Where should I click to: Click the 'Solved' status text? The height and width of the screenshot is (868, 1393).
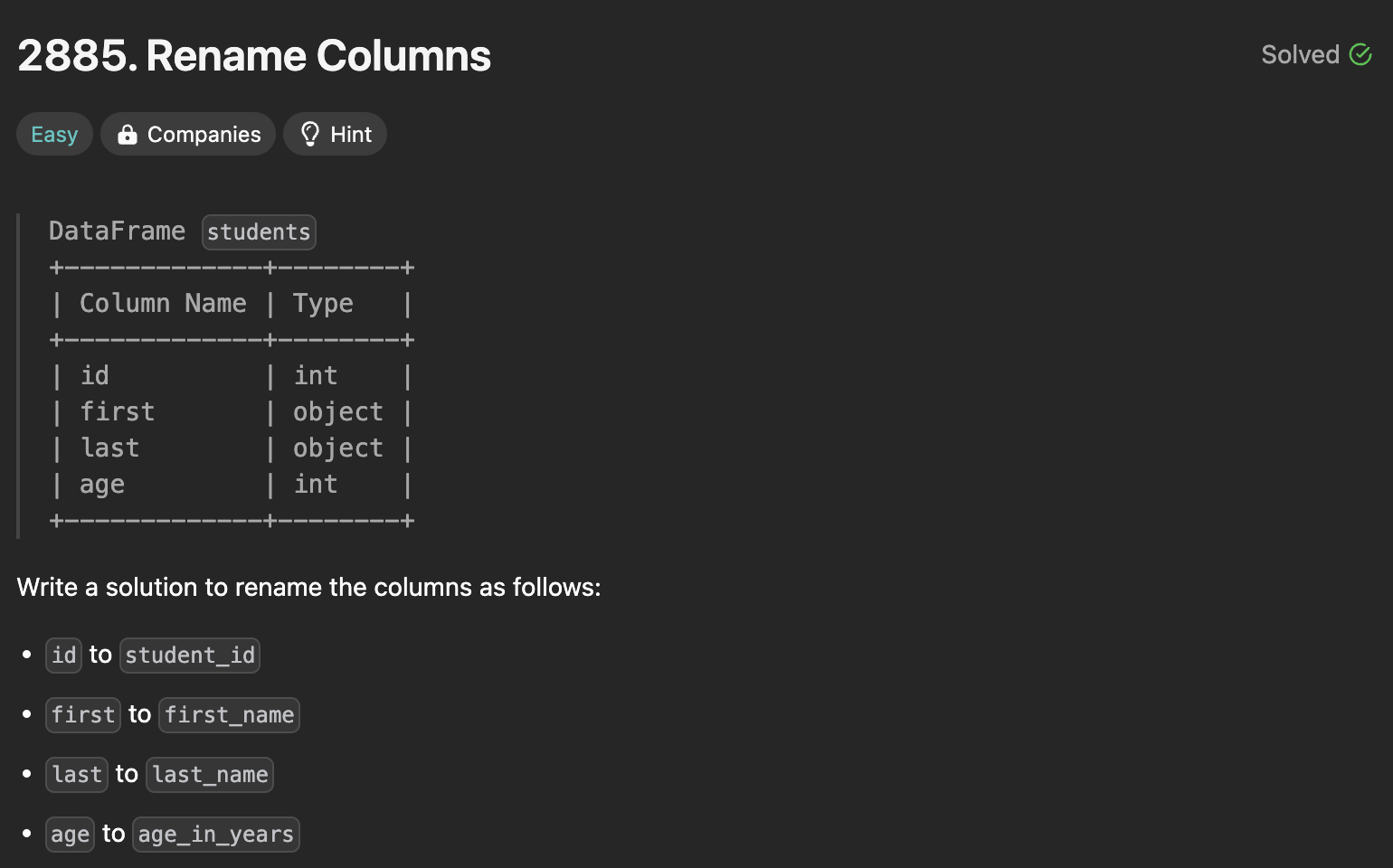click(x=1300, y=55)
